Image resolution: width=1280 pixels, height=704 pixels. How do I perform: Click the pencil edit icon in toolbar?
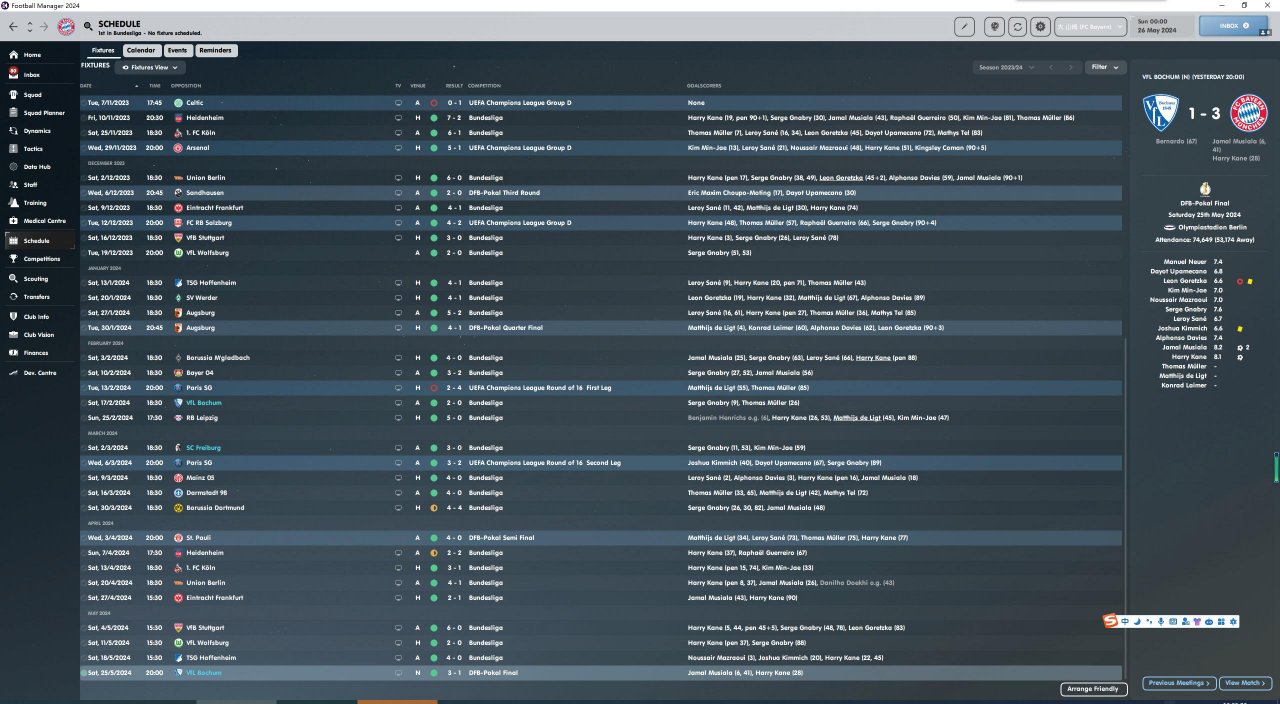[965, 27]
